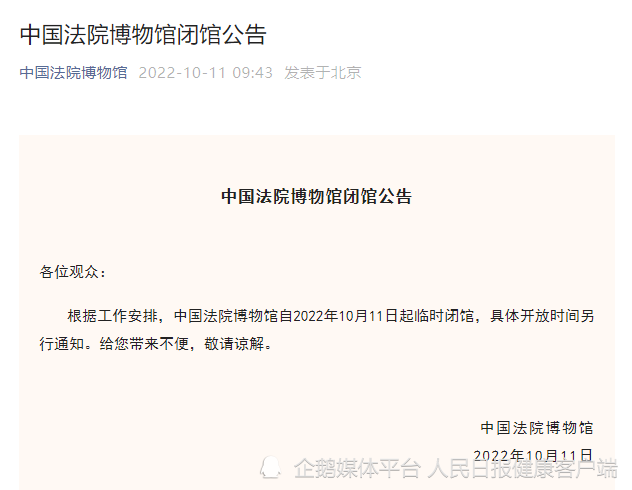Click the phrase 根据工作安排 in the body

[x=112, y=316]
